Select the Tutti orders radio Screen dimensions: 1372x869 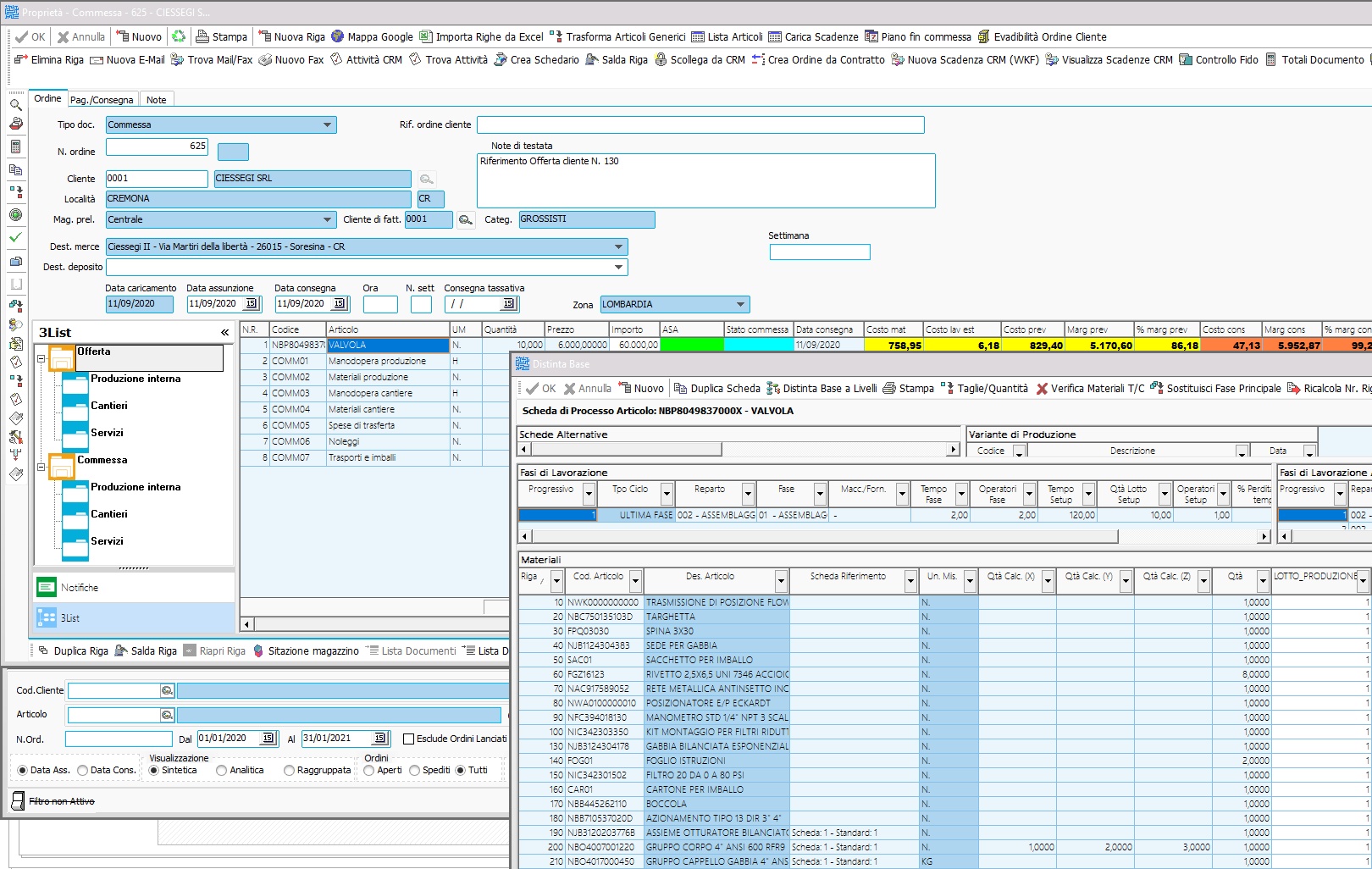pyautogui.click(x=460, y=770)
